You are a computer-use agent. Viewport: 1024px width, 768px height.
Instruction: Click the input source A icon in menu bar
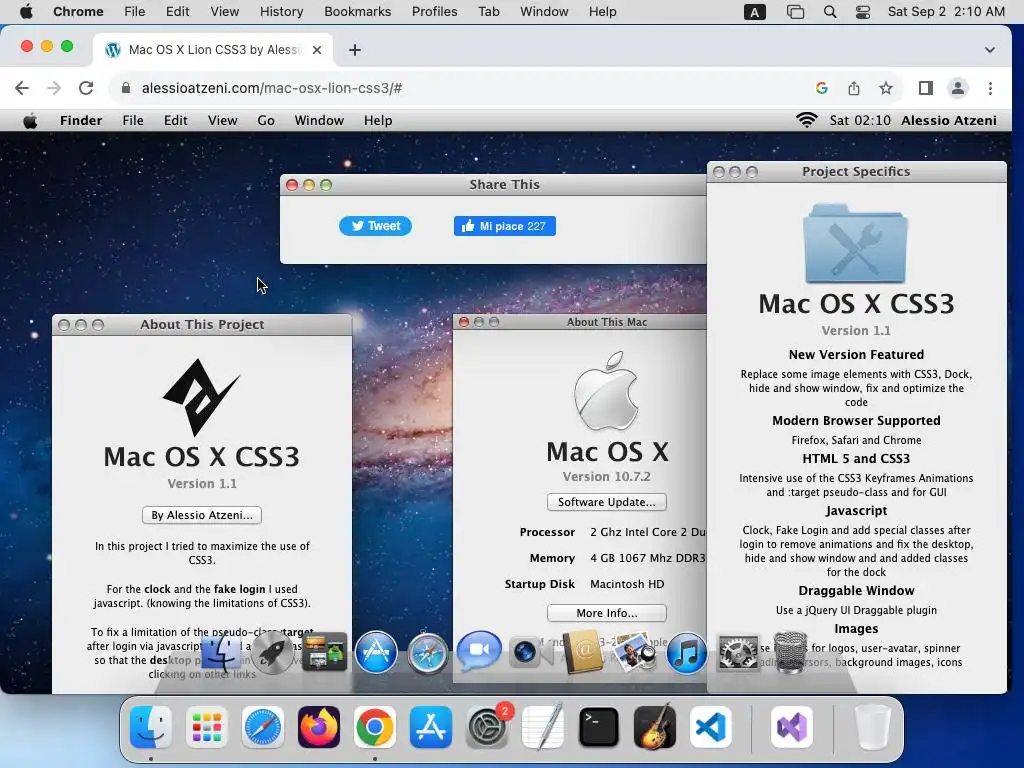coord(754,12)
